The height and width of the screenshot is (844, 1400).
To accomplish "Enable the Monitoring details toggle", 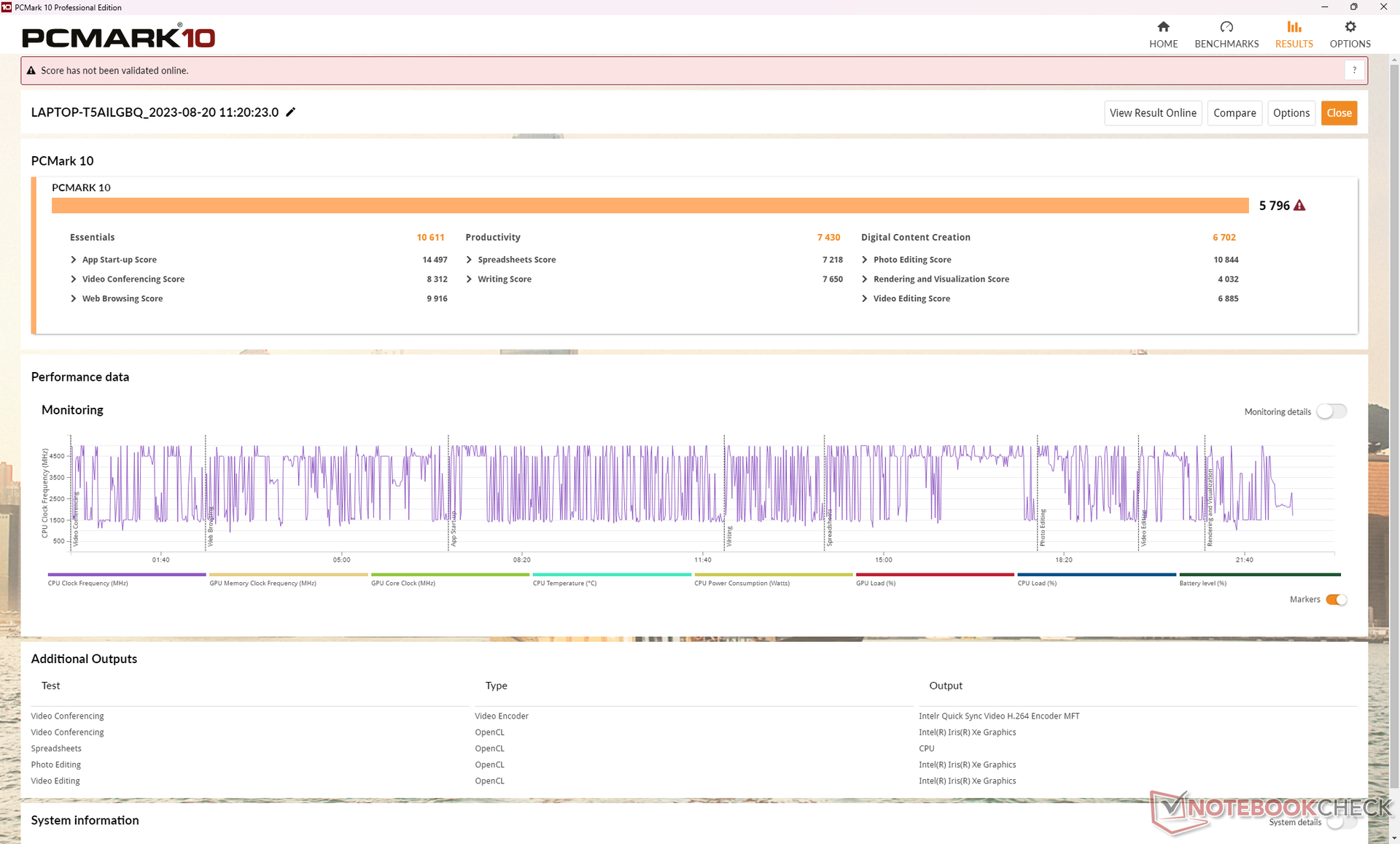I will (1331, 411).
